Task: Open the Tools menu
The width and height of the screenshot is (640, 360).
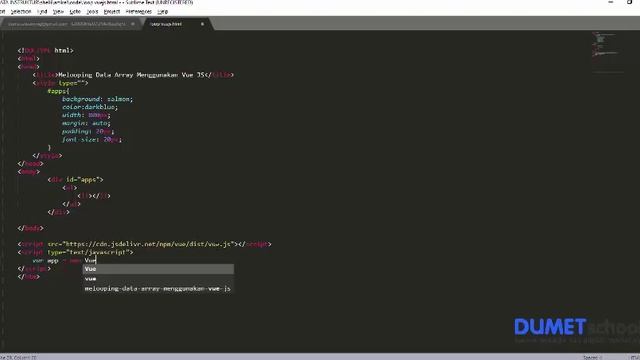Action: click(x=92, y=11)
